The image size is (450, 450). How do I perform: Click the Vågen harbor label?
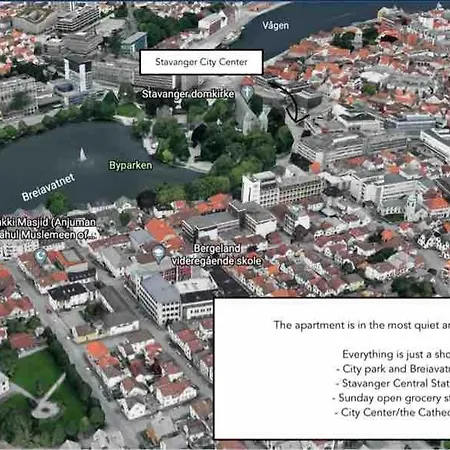click(x=275, y=26)
